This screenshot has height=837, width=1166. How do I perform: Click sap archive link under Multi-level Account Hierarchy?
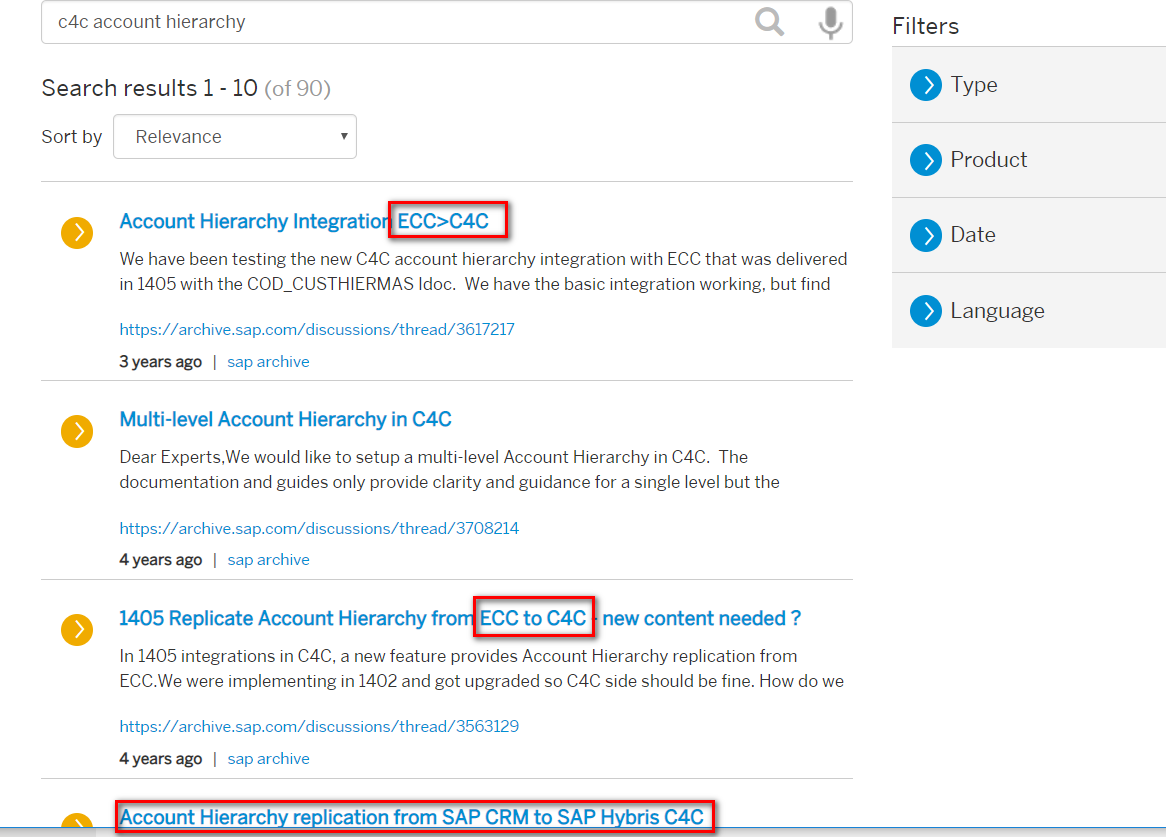point(268,560)
